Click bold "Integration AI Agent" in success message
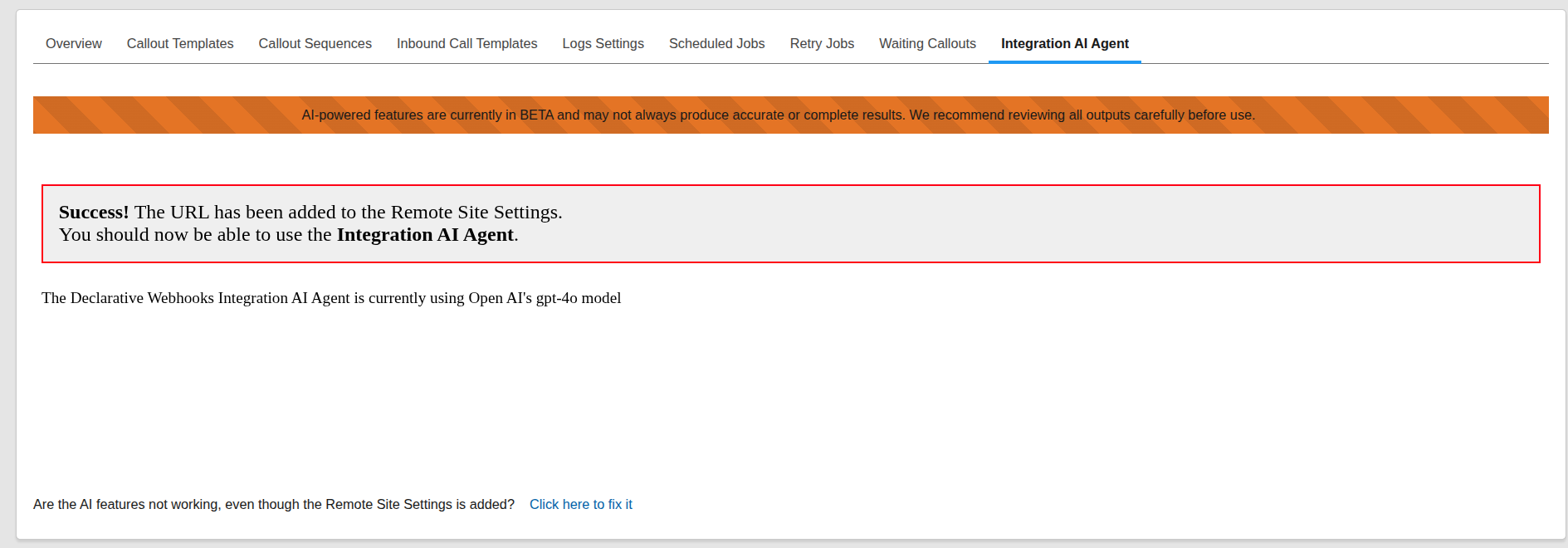Screen dimensions: 1568x548 coord(424,235)
